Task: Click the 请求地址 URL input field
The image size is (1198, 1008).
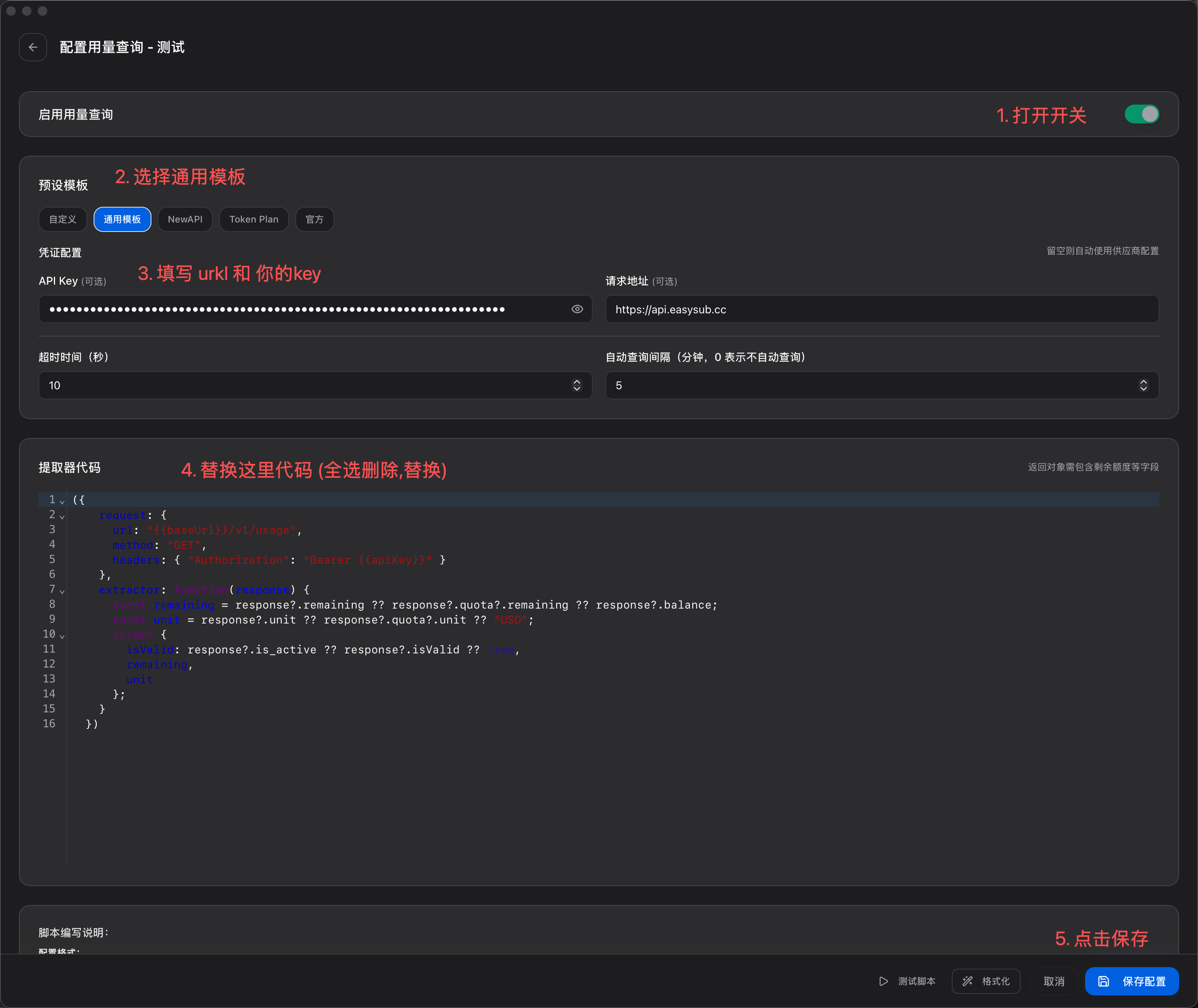Action: (882, 309)
